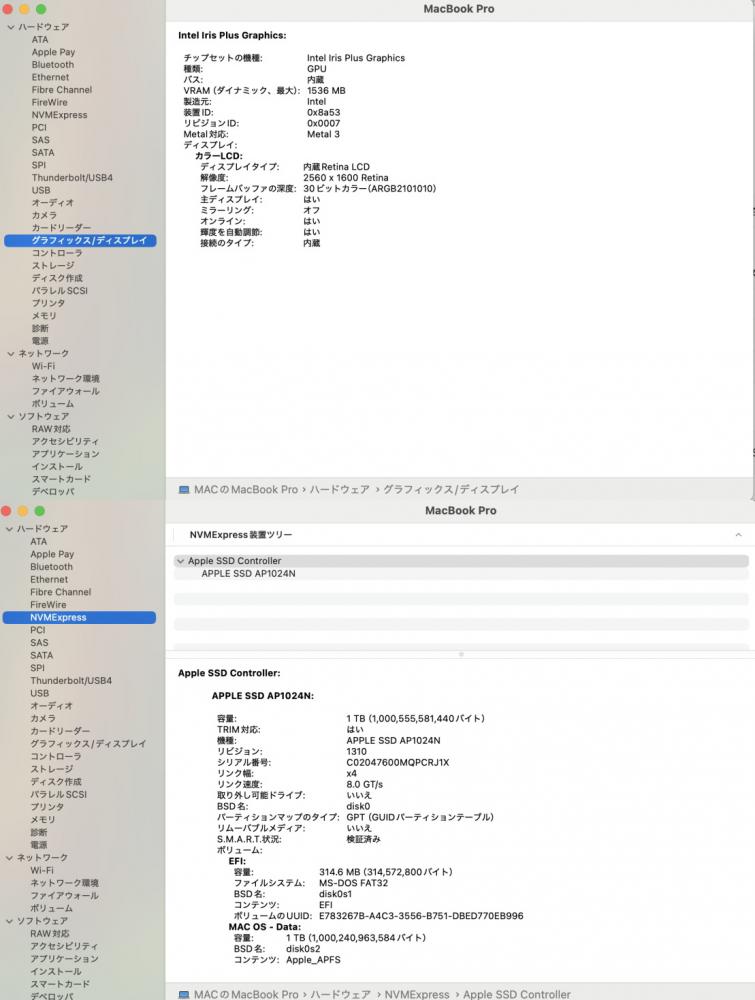Click the Intel Iris Plus Graphics heading
Viewport: 755px width, 1000px height.
tap(232, 36)
